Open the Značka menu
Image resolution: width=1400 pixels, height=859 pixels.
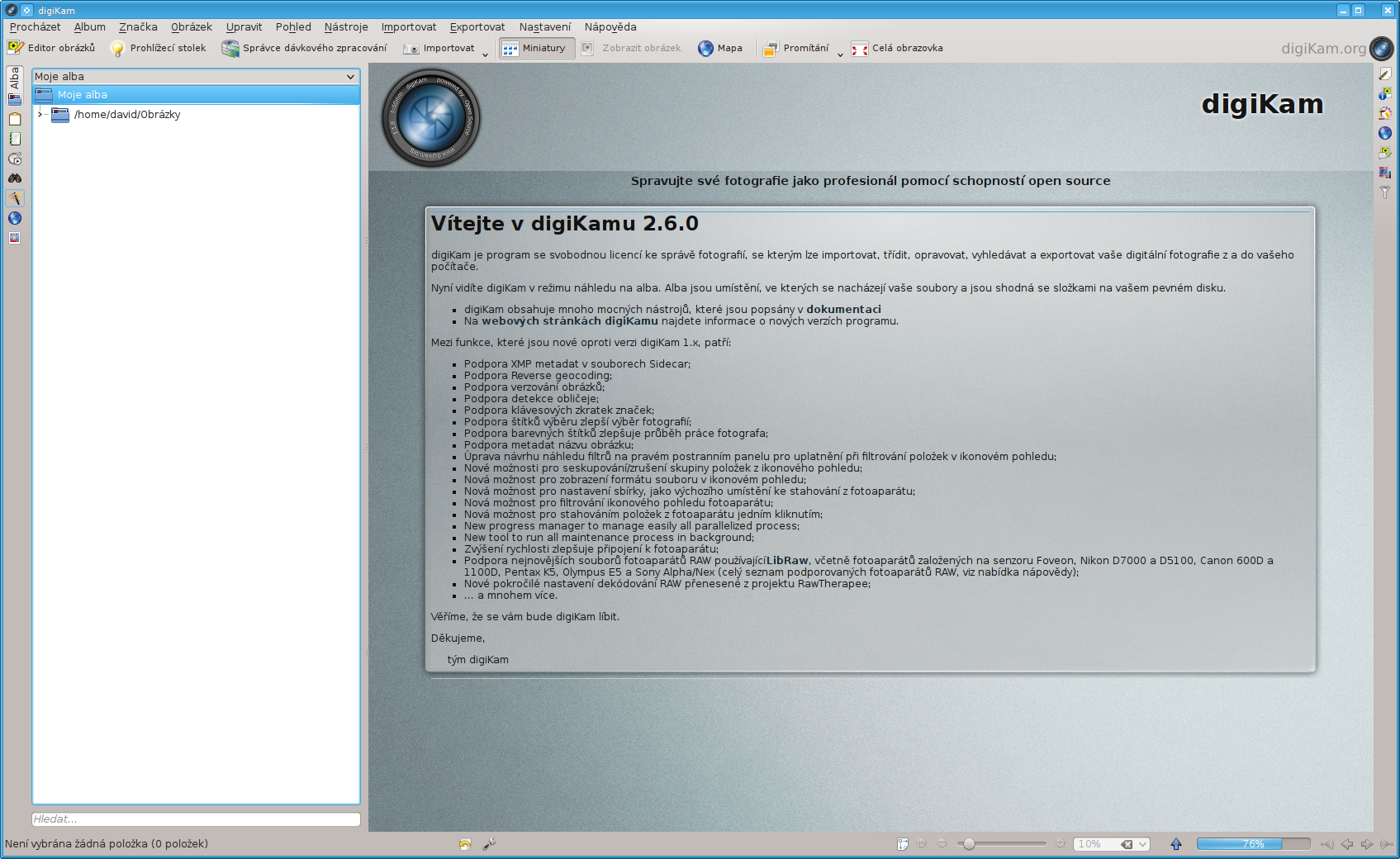tap(138, 27)
